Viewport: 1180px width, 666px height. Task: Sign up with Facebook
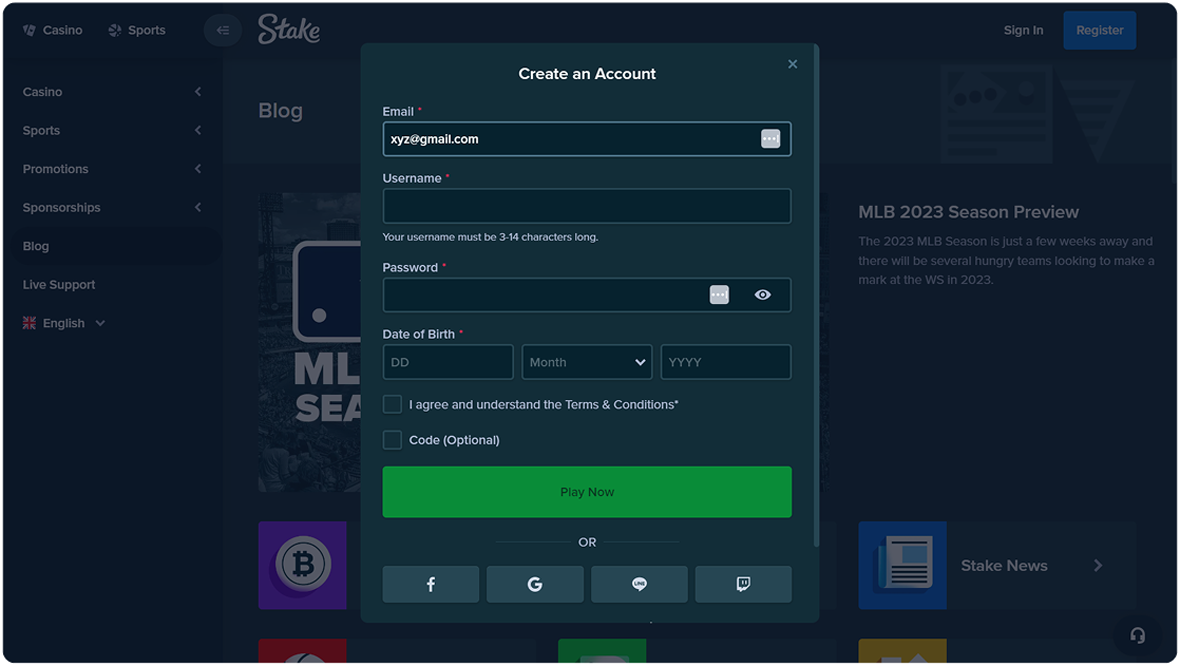[430, 584]
